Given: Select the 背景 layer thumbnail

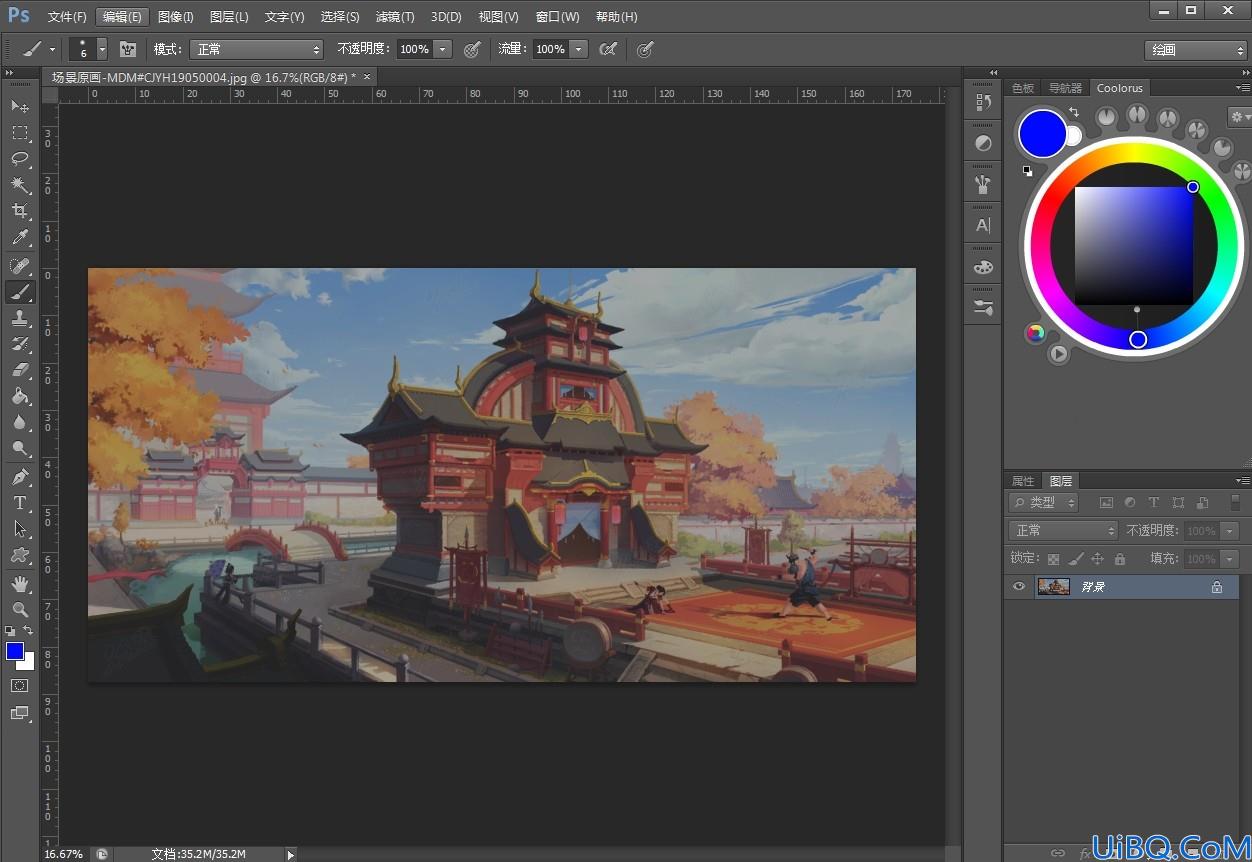Looking at the screenshot, I should pyautogui.click(x=1054, y=586).
